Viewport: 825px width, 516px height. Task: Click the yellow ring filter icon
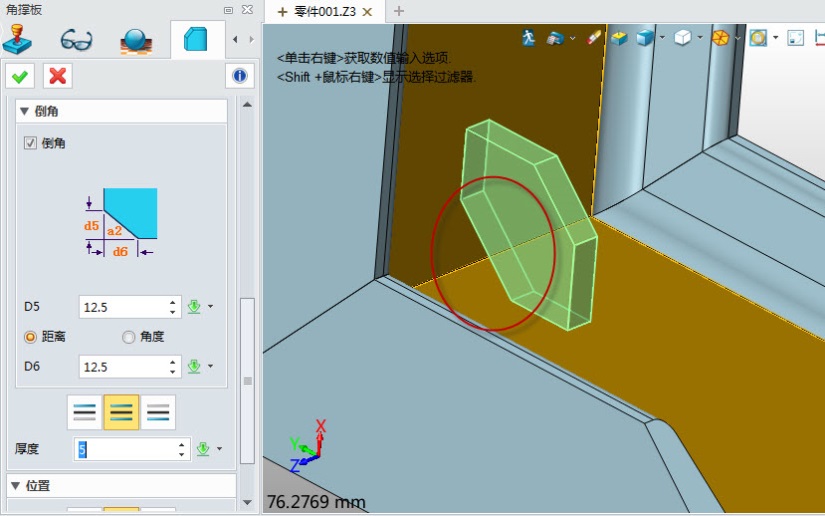click(758, 38)
